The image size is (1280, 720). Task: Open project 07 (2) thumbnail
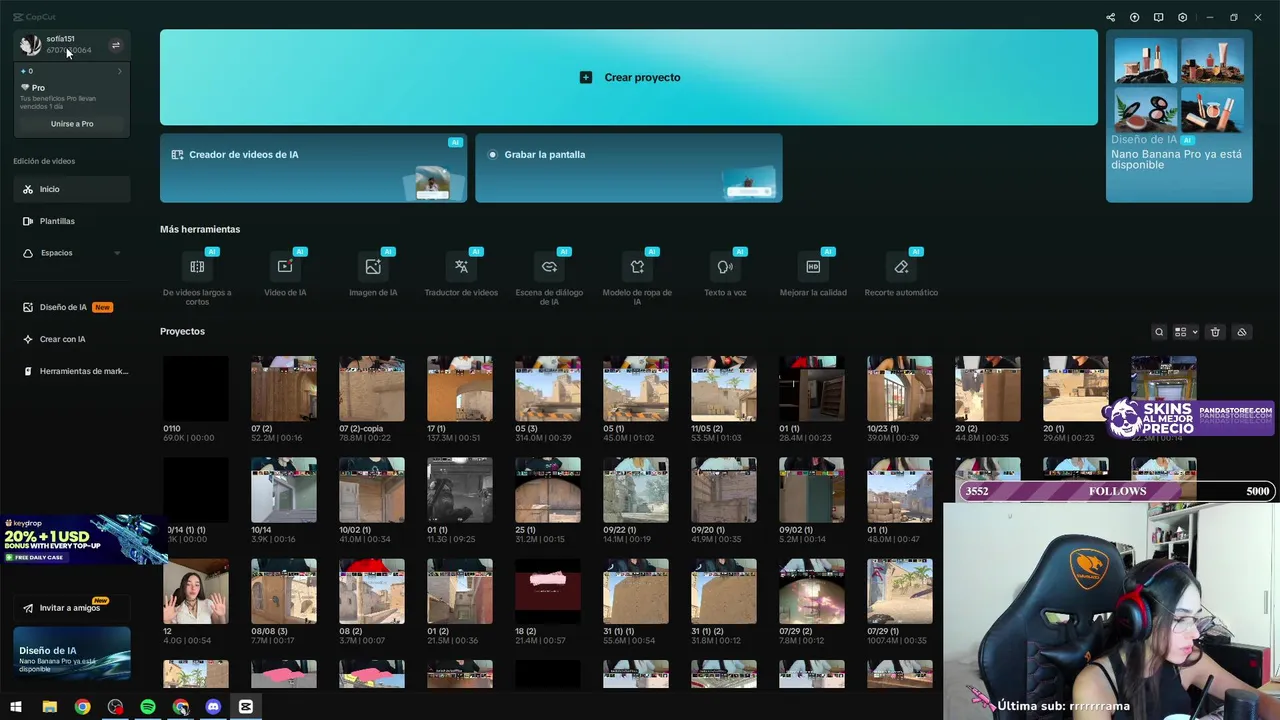284,389
